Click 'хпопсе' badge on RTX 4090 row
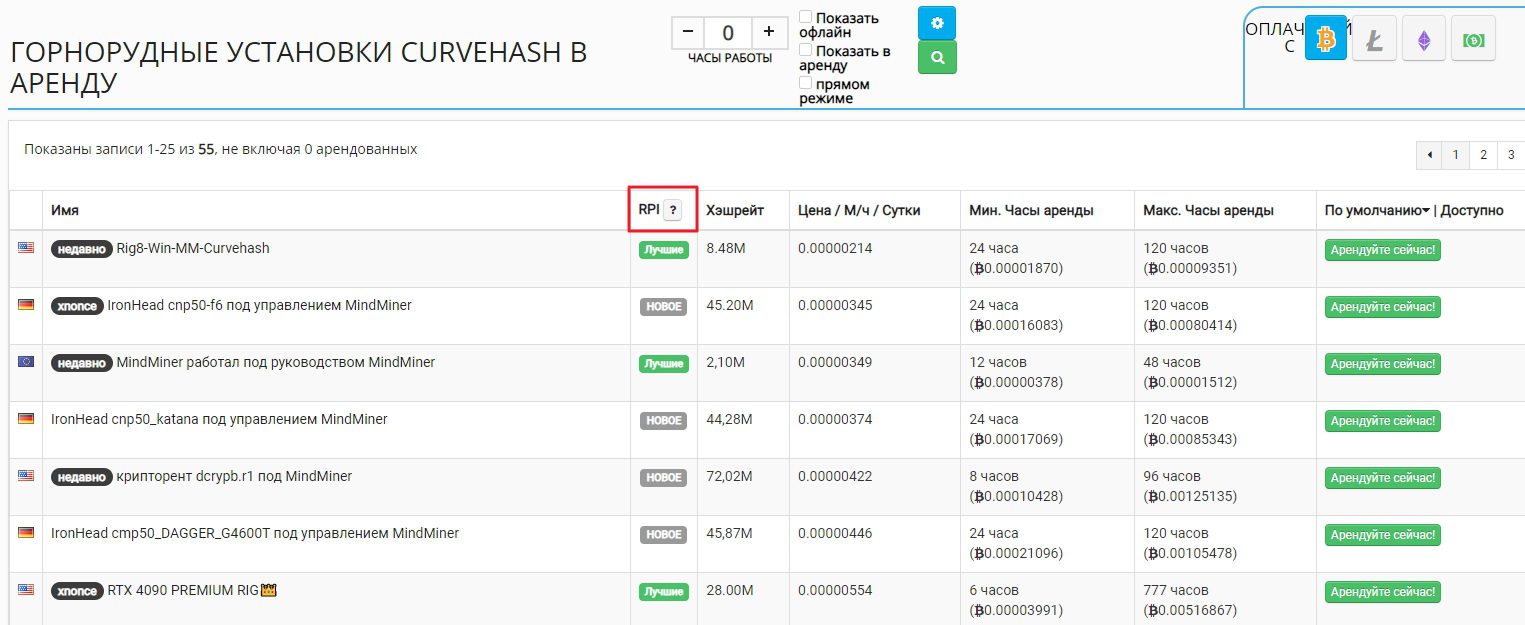The width and height of the screenshot is (1525, 625). pyautogui.click(x=77, y=591)
